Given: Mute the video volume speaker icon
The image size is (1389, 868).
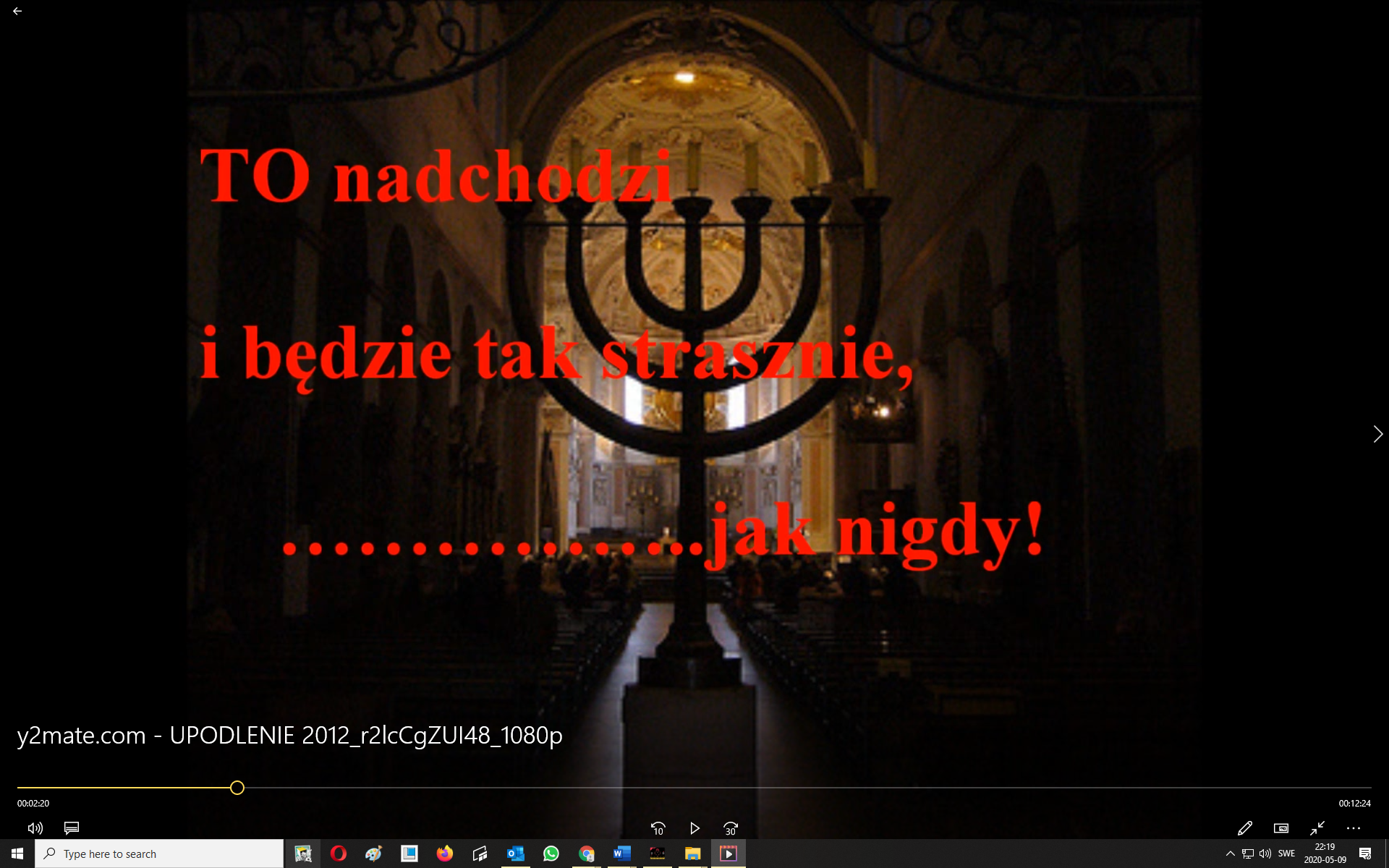Looking at the screenshot, I should coord(35,828).
